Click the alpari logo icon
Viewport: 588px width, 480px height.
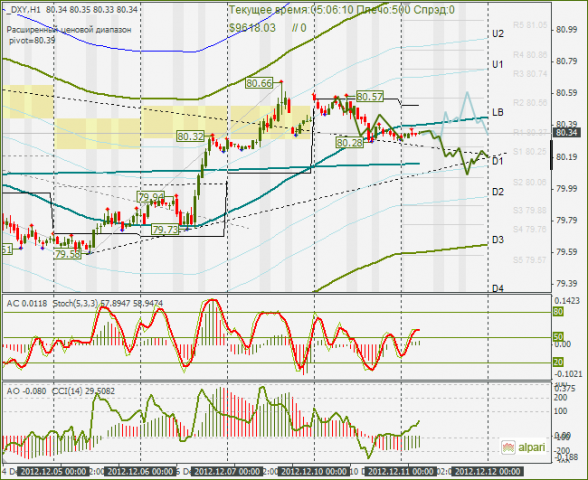pyautogui.click(x=508, y=447)
